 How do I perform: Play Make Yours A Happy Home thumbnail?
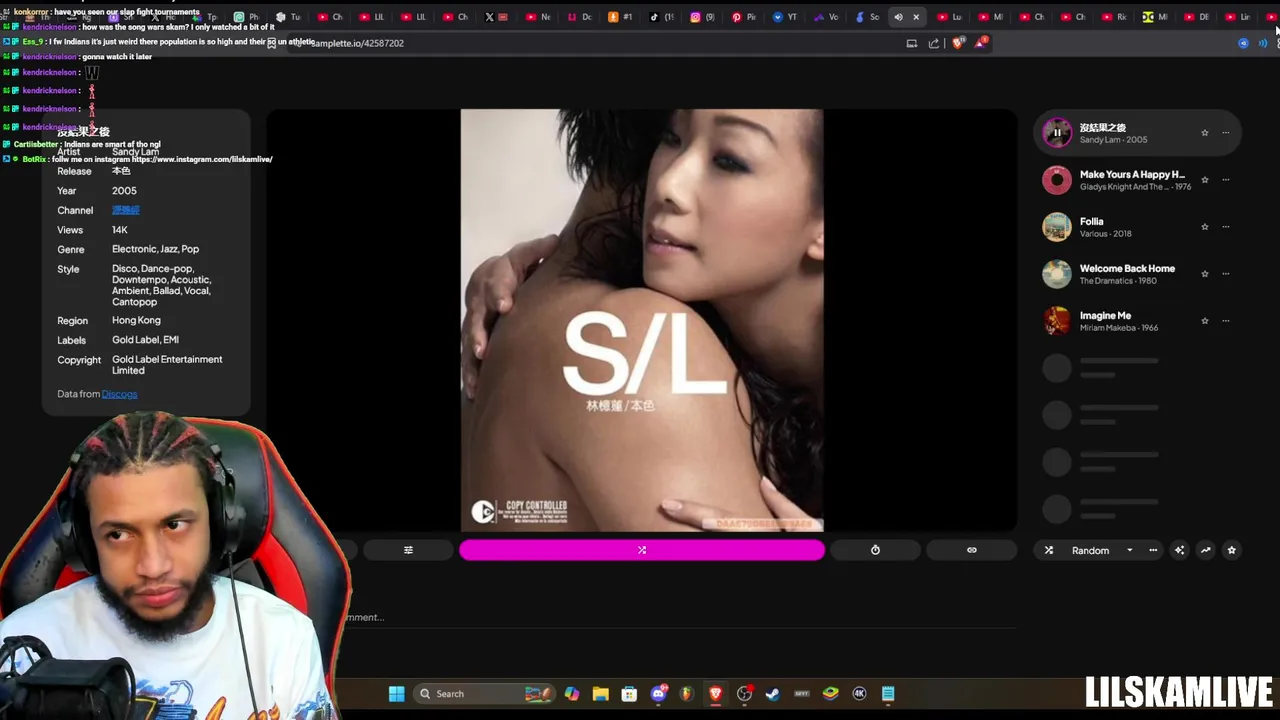click(x=1057, y=180)
